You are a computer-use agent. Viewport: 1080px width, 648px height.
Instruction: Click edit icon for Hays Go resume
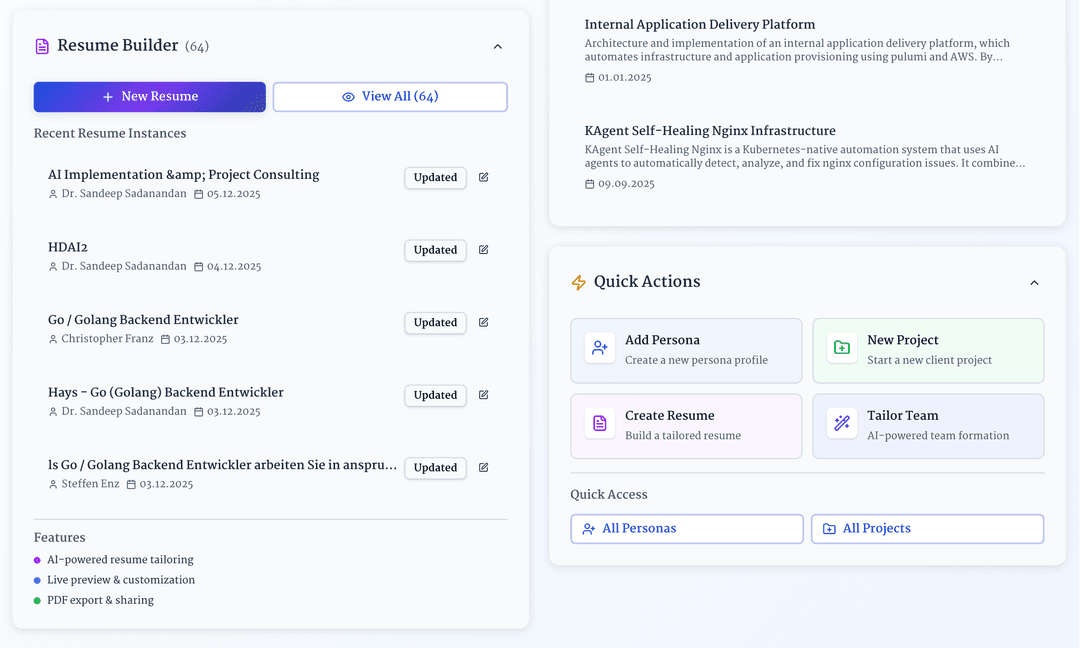click(x=484, y=395)
